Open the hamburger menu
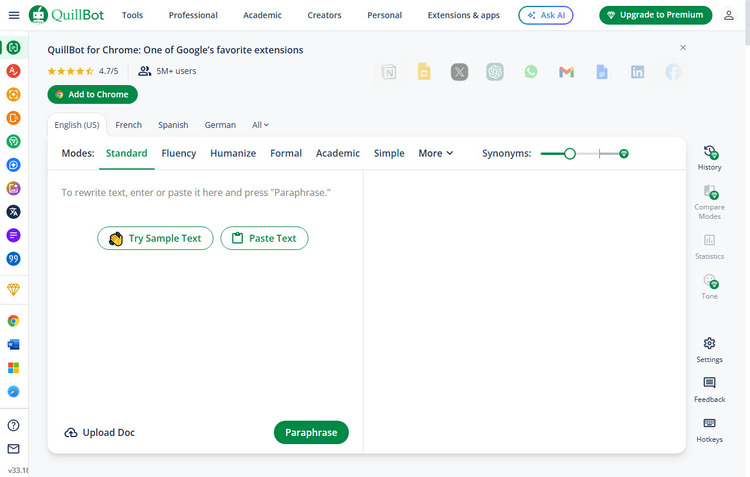 tap(13, 15)
